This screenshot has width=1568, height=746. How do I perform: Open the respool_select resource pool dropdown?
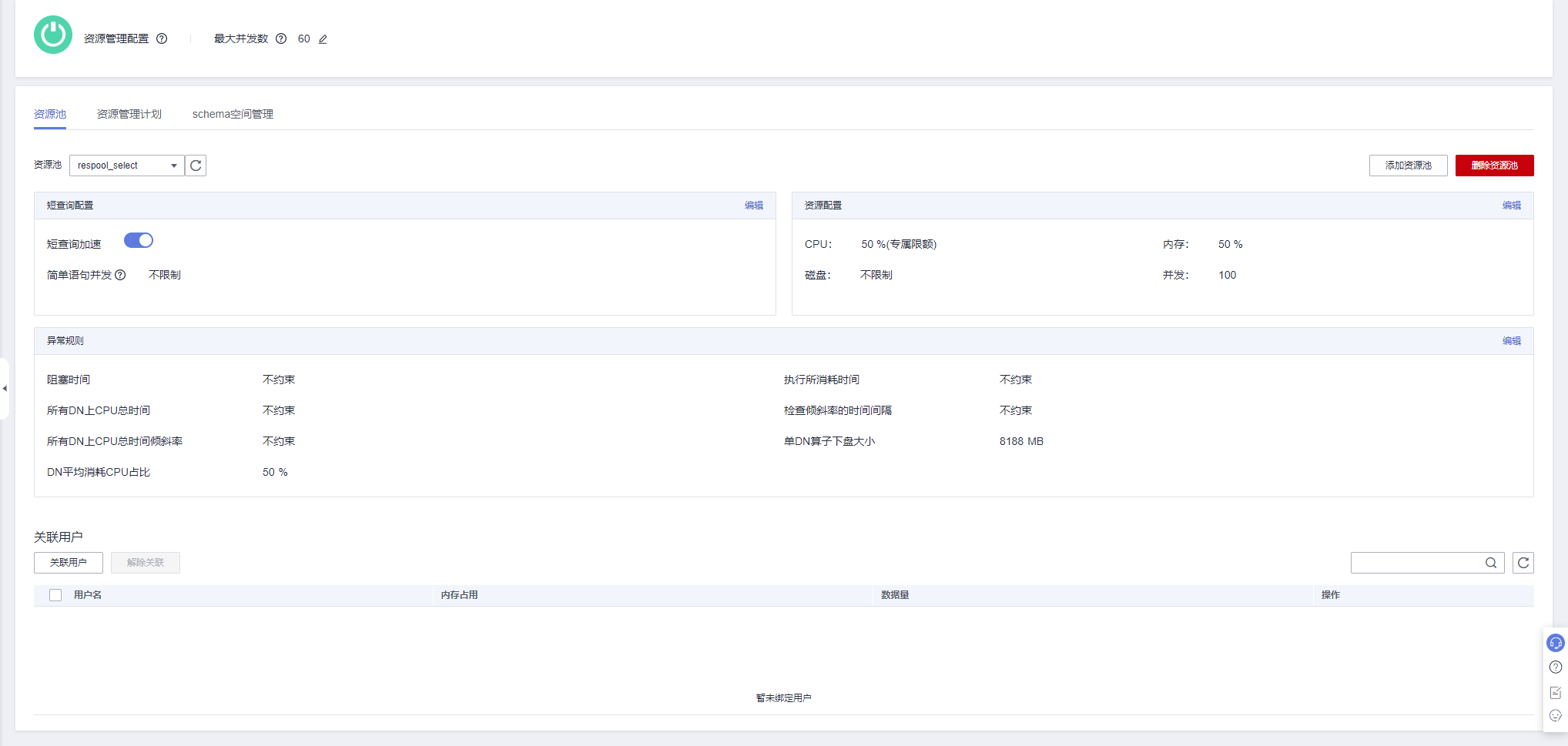[127, 166]
